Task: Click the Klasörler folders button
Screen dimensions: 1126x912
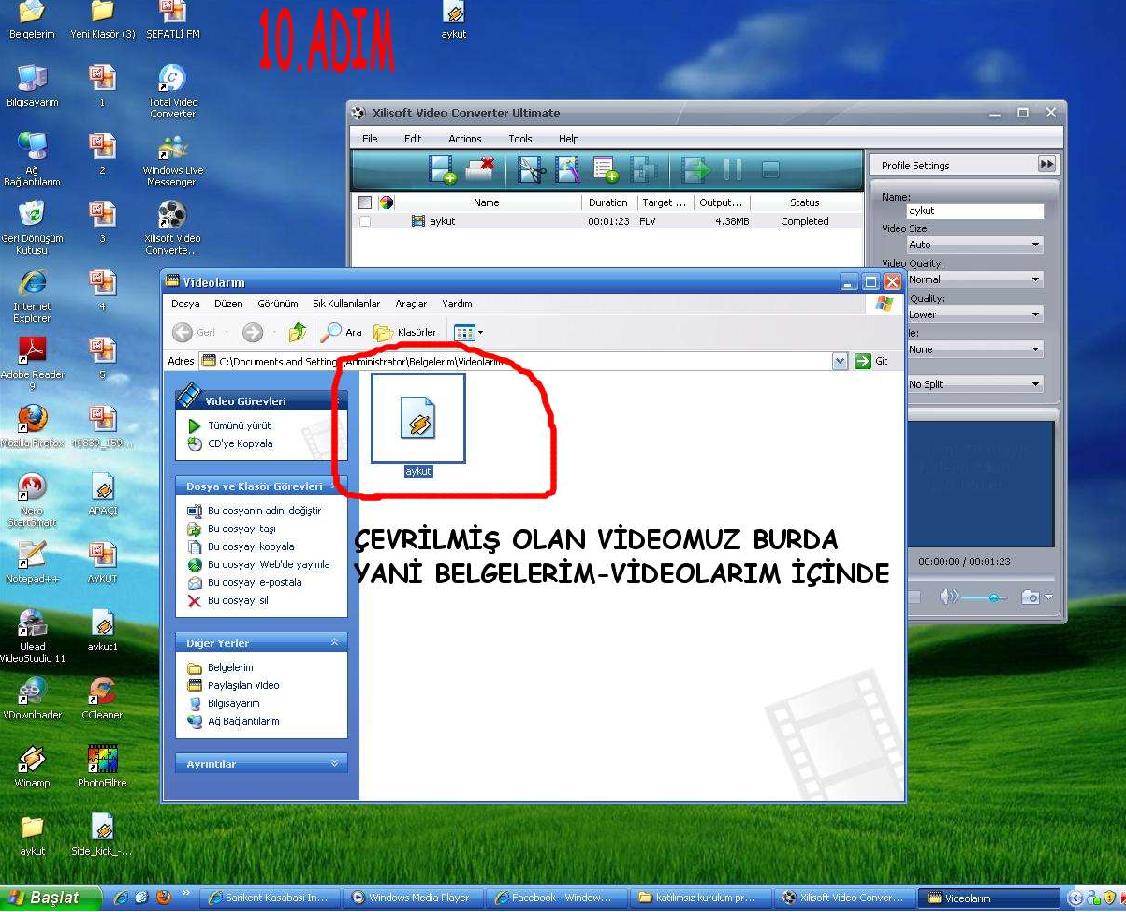Action: click(405, 332)
